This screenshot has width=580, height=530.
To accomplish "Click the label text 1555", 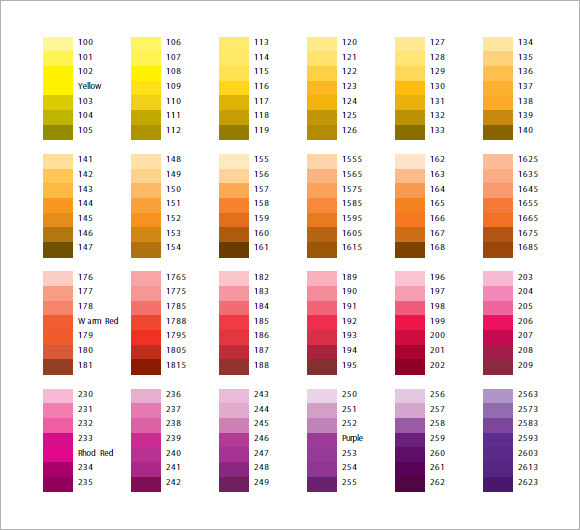I will pyautogui.click(x=352, y=159).
